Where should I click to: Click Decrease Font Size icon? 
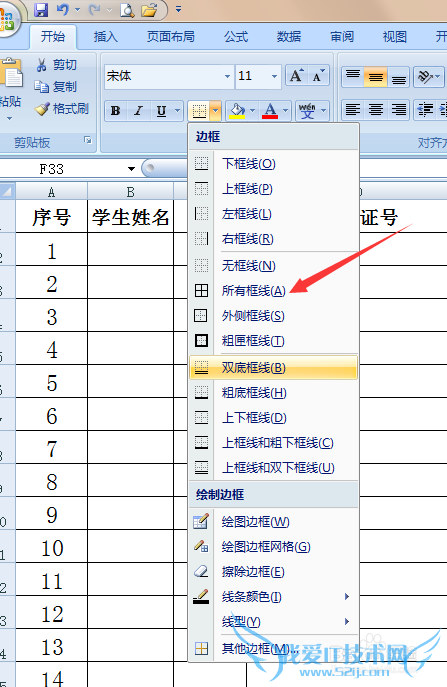(x=319, y=76)
